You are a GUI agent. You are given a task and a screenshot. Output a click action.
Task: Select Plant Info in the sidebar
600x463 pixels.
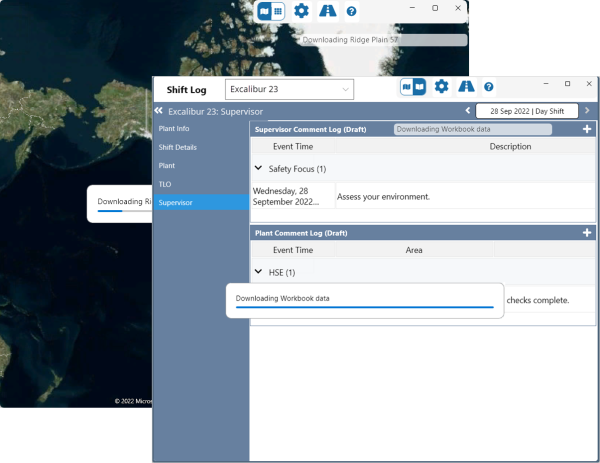[174, 129]
